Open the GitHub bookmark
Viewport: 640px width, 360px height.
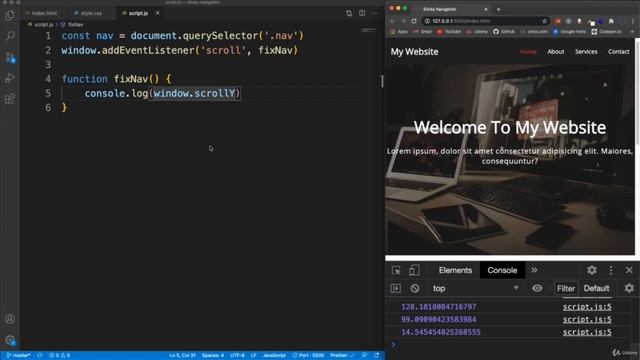504,31
